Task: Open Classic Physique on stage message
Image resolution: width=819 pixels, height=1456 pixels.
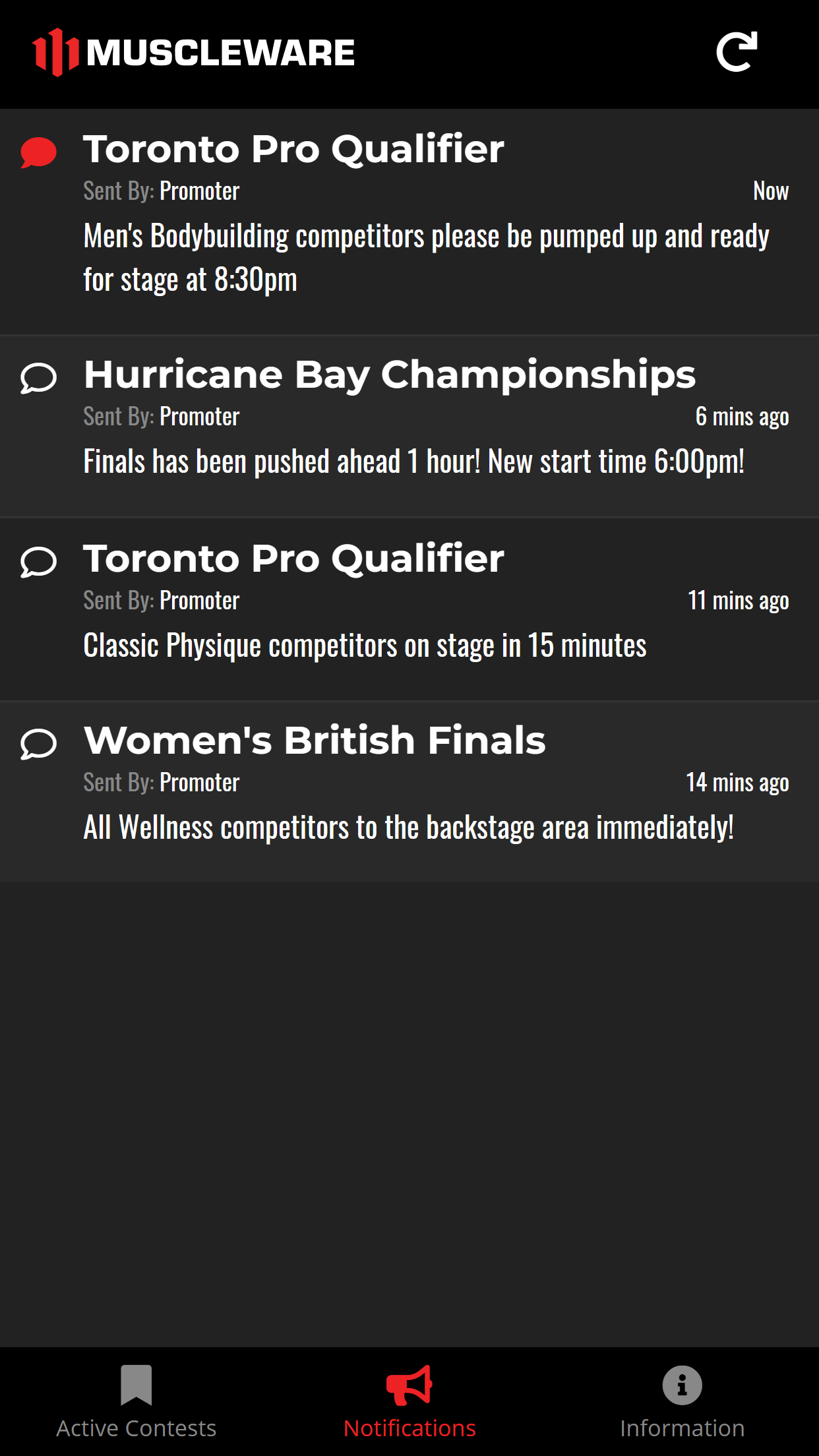Action: click(x=365, y=646)
